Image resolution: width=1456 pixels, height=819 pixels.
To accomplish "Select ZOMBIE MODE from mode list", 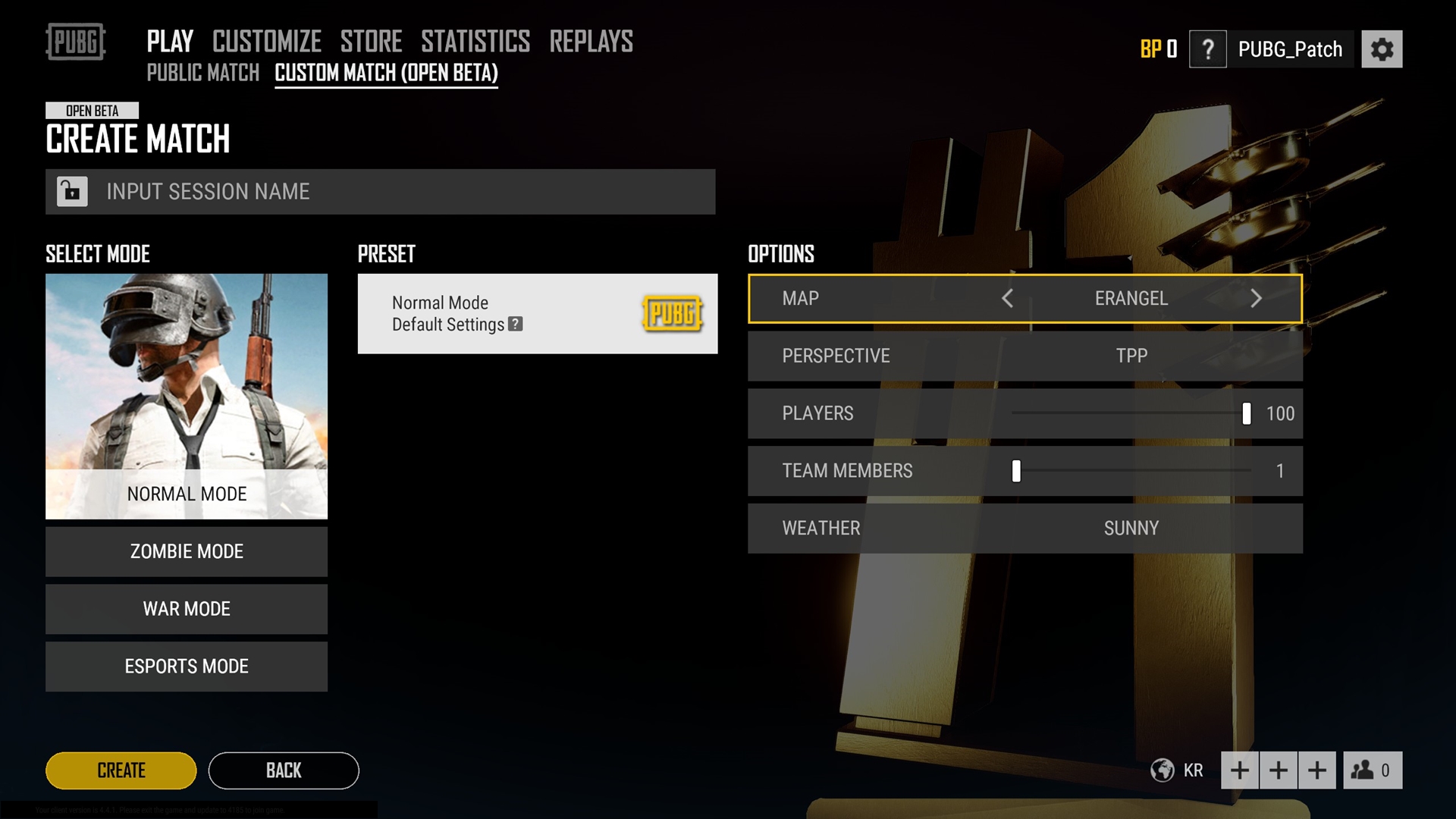I will click(186, 551).
